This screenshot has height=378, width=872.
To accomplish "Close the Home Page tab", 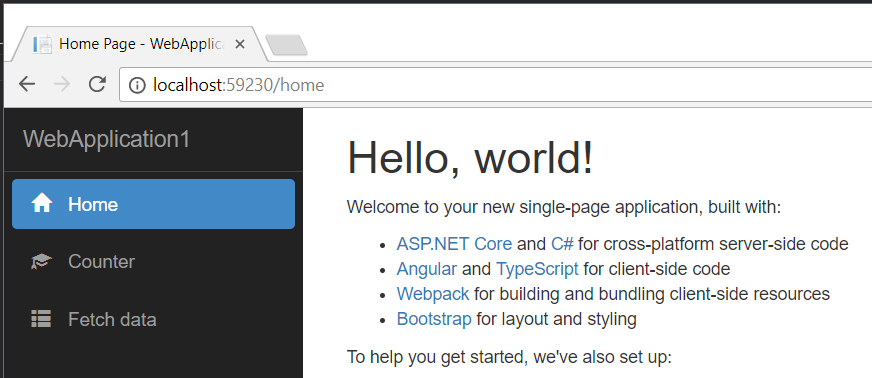I will [240, 44].
